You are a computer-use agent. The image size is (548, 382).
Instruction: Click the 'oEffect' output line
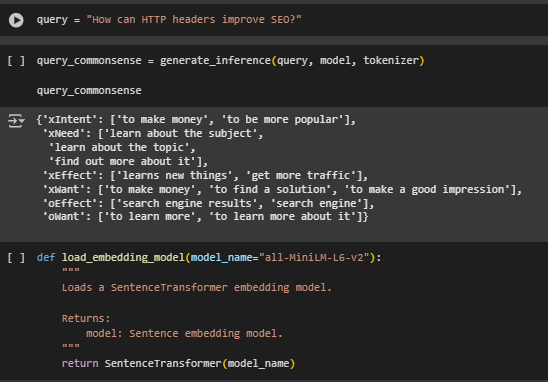pyautogui.click(x=208, y=203)
